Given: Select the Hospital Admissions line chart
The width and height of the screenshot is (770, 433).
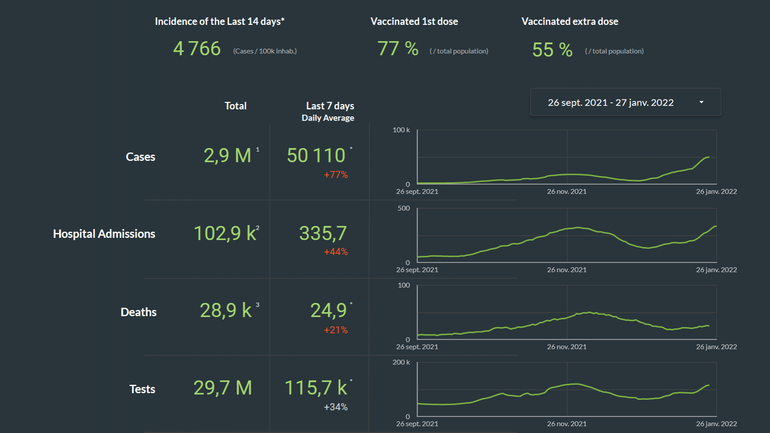Looking at the screenshot, I should tap(567, 235).
